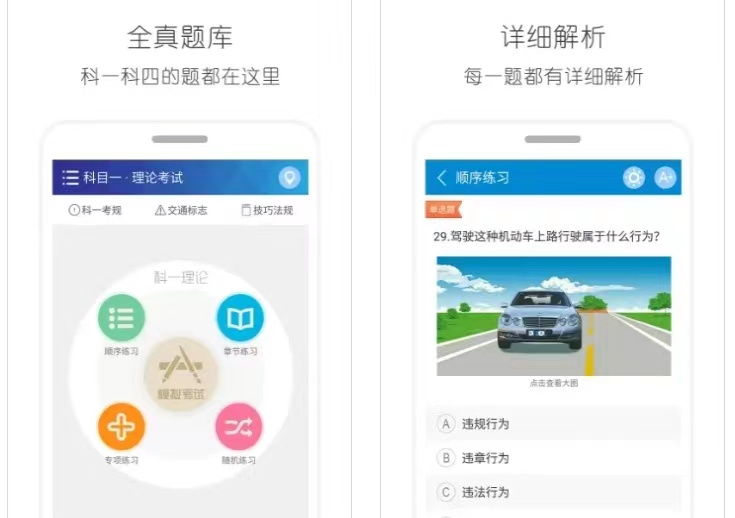This screenshot has height=518, width=735.
Task: Select answer A 违规行为
Action: click(553, 424)
